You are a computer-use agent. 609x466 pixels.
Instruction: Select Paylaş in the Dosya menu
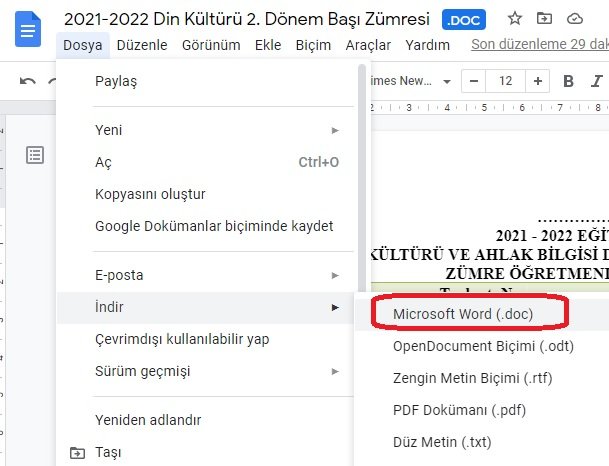pos(205,81)
